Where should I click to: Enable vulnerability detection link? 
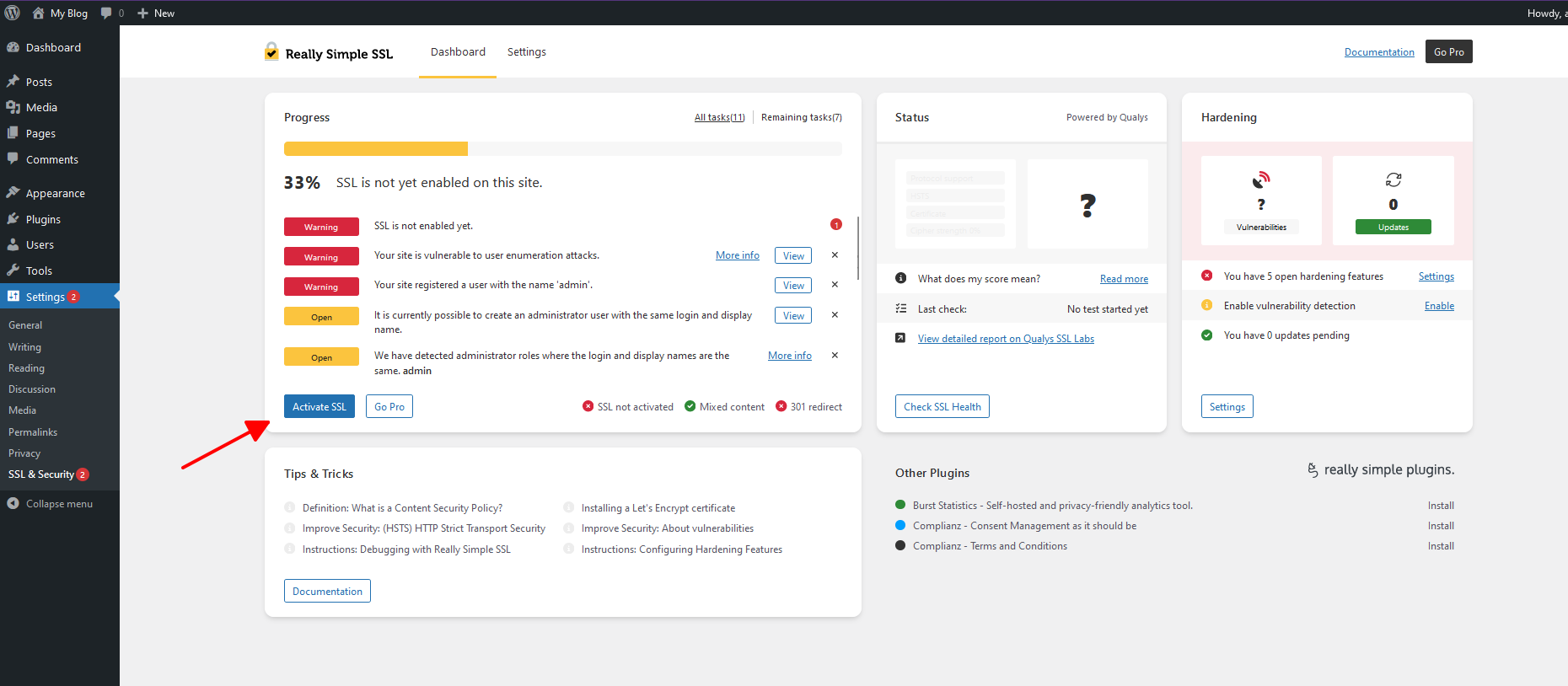[x=1439, y=306]
